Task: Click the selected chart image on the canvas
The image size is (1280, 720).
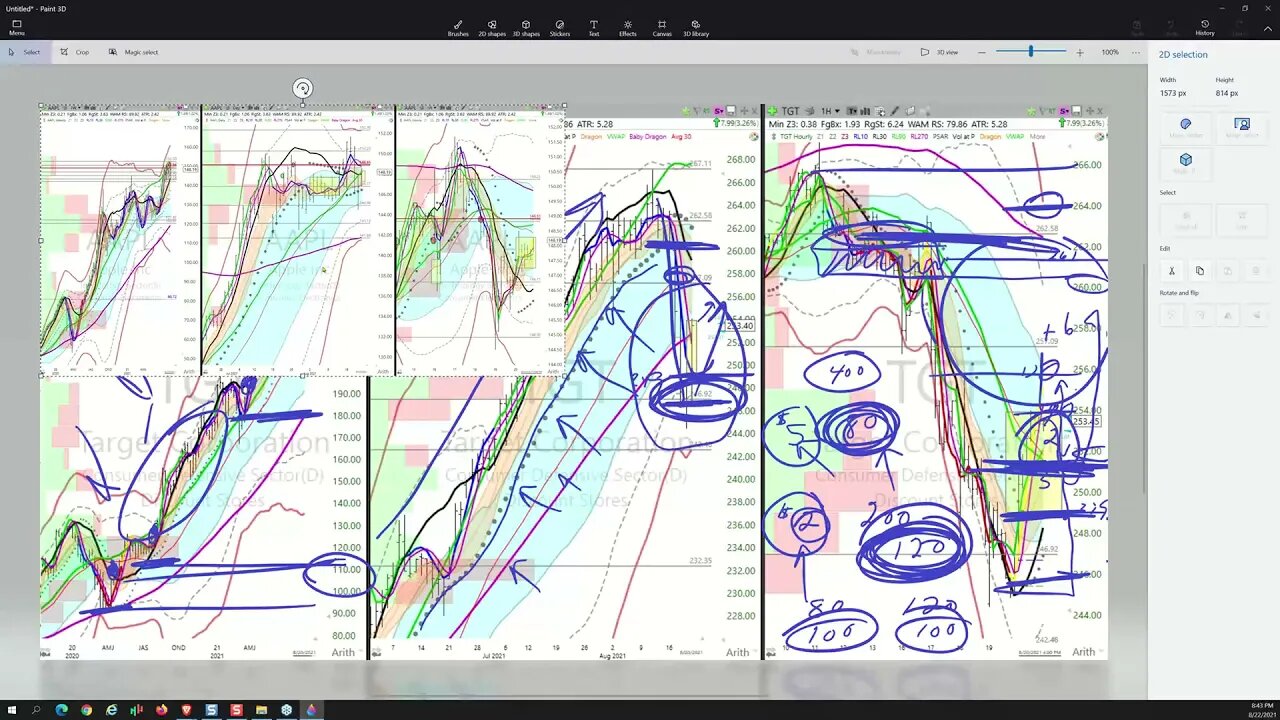Action: click(x=303, y=240)
